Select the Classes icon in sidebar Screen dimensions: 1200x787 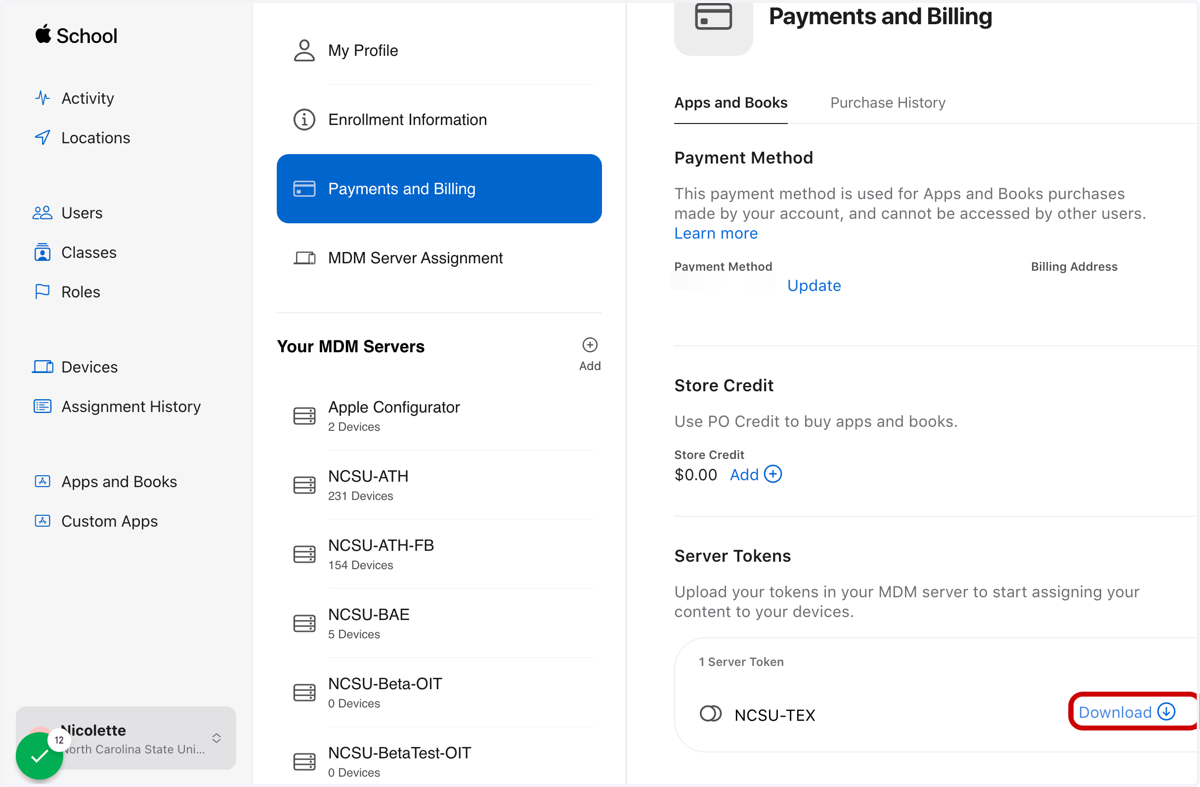[42, 252]
